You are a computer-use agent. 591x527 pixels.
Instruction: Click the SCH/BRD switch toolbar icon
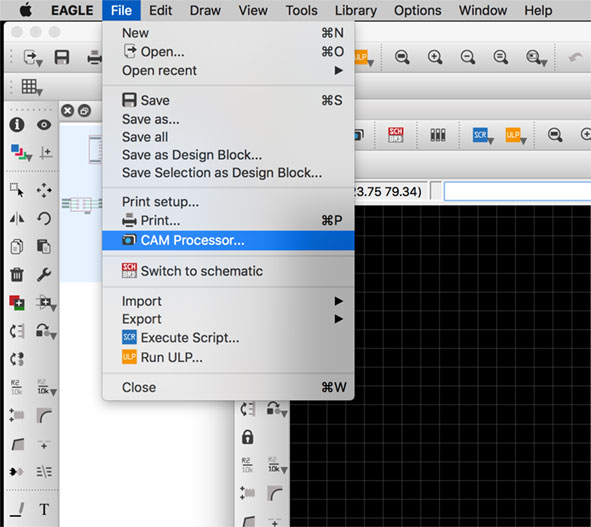coord(395,135)
